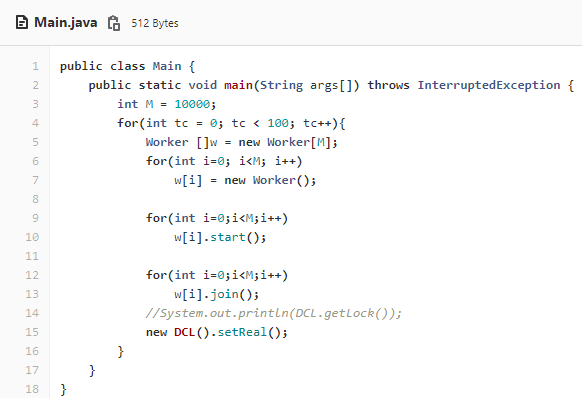The width and height of the screenshot is (582, 398).
Task: Copy file path using clipboard icon
Action: pos(114,23)
